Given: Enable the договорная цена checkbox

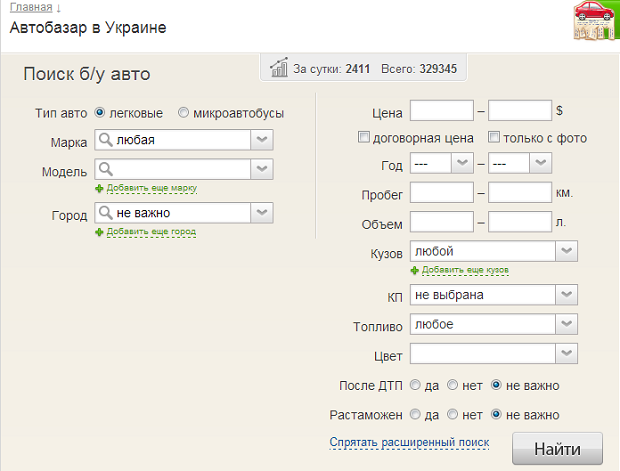Looking at the screenshot, I should tap(364, 138).
